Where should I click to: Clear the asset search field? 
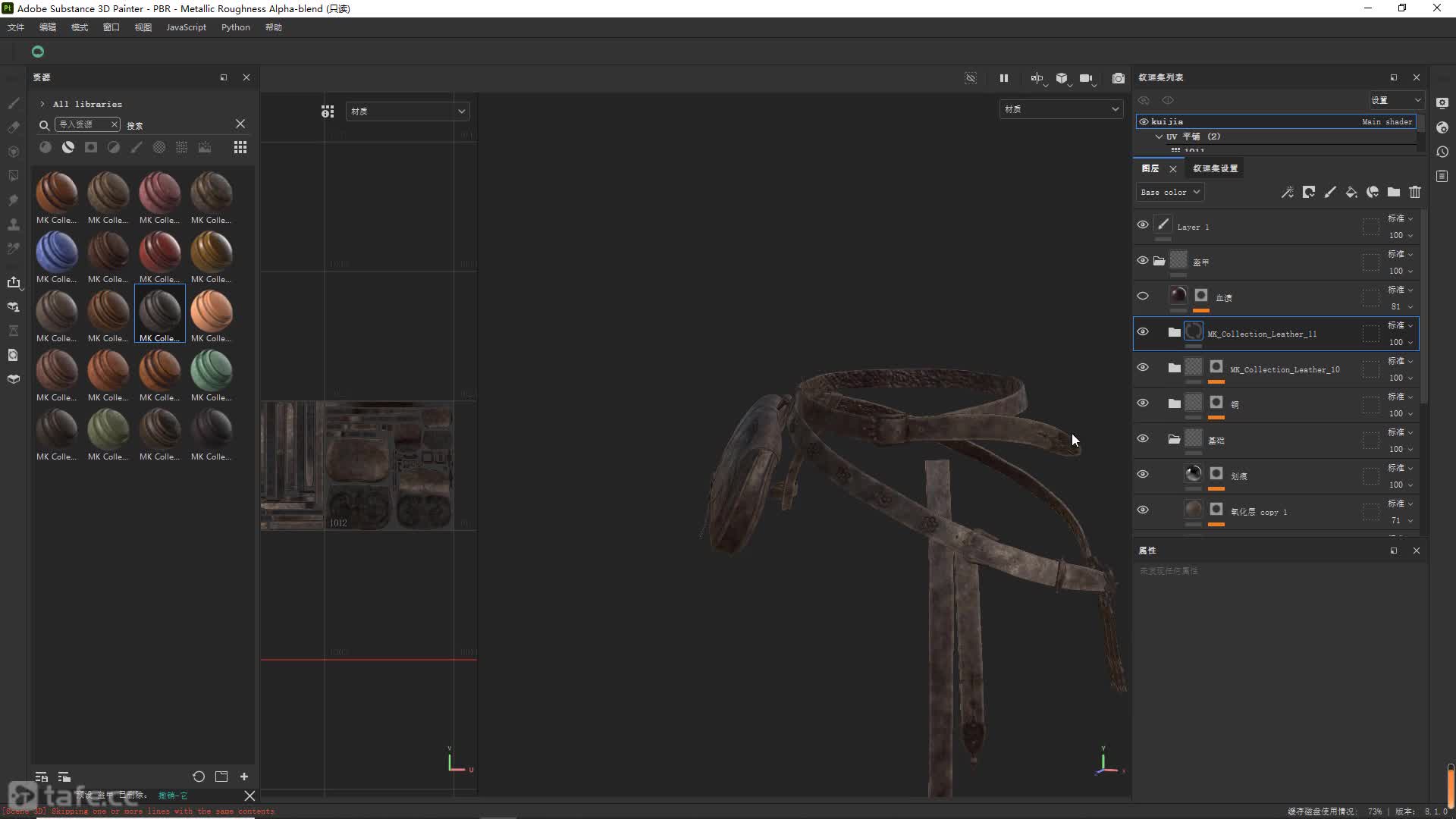point(240,124)
